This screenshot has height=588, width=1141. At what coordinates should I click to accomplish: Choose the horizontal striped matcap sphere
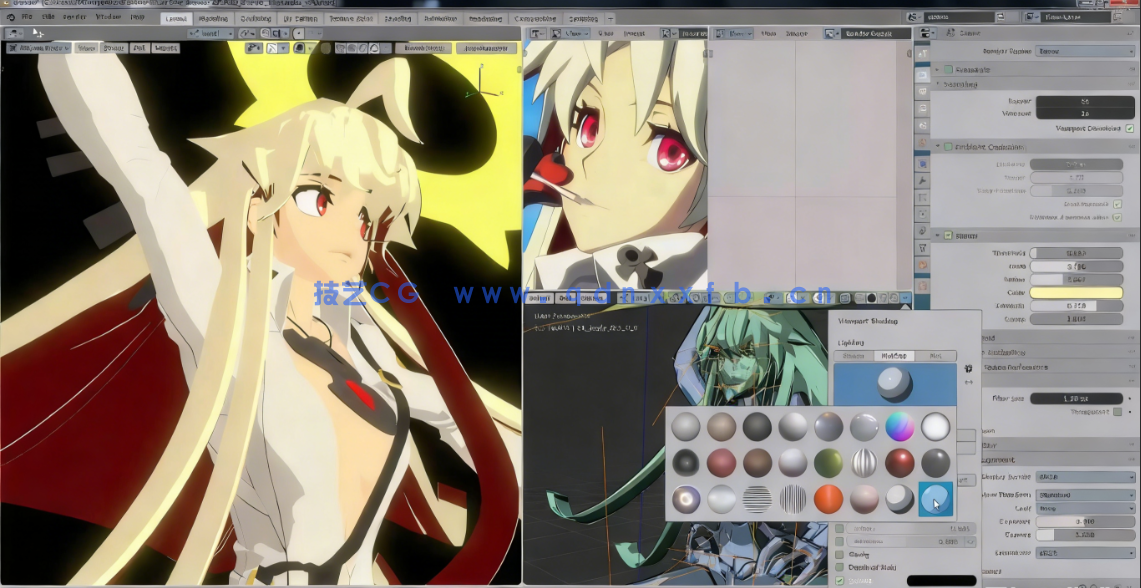[757, 498]
